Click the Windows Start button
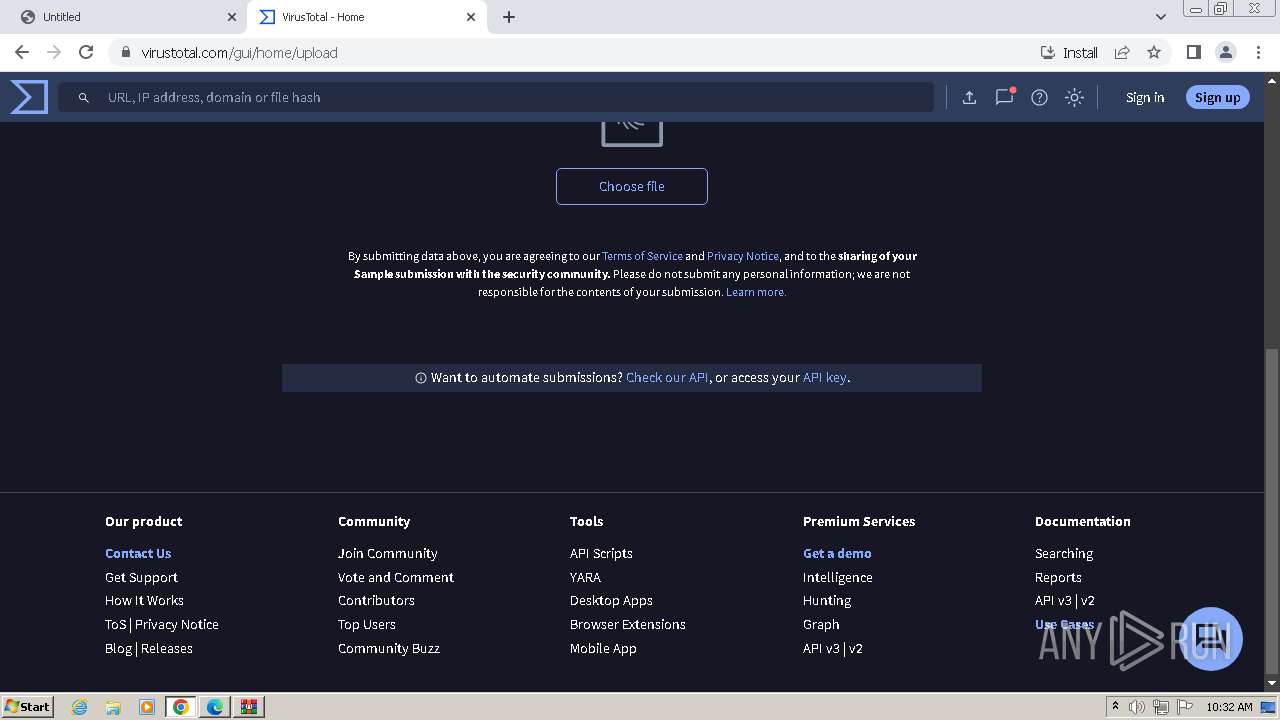The image size is (1280, 720). point(28,706)
